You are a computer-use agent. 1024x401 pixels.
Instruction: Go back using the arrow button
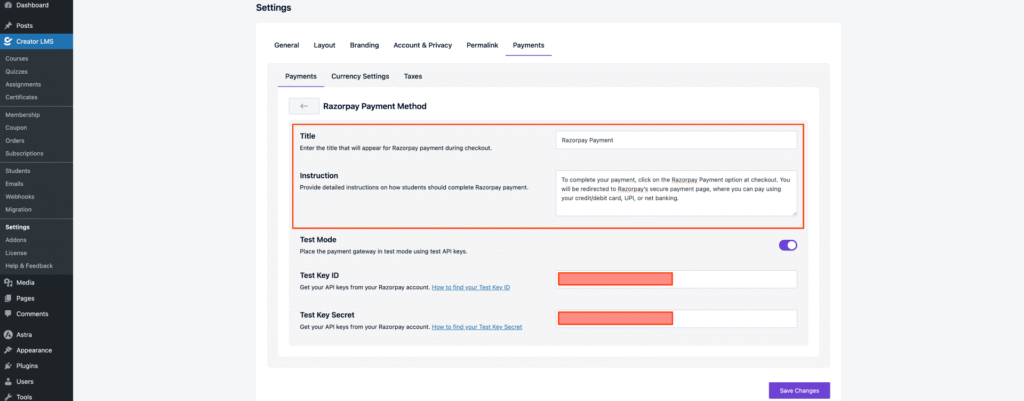(x=304, y=105)
